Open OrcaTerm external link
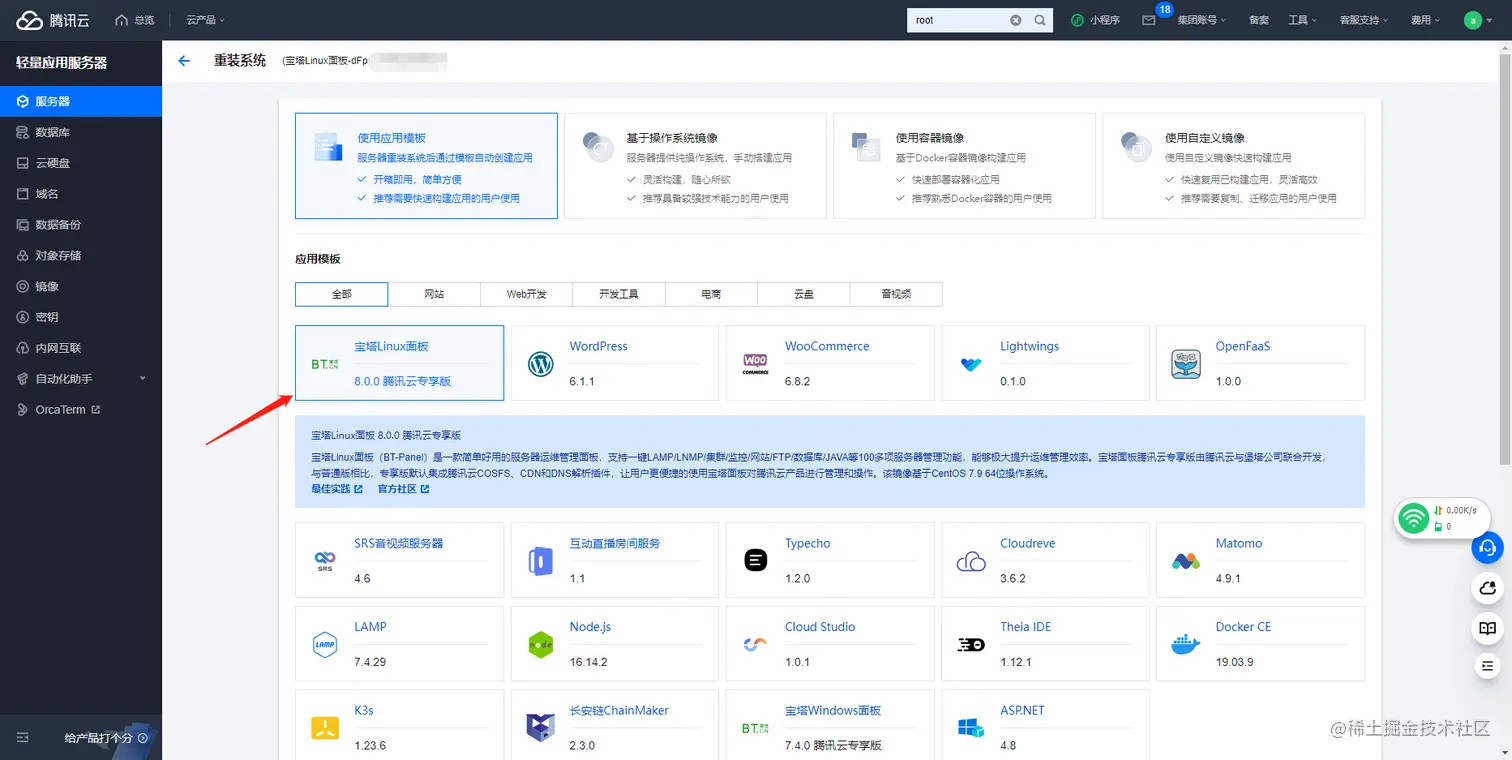Viewport: 1512px width, 760px height. pyautogui.click(x=81, y=410)
